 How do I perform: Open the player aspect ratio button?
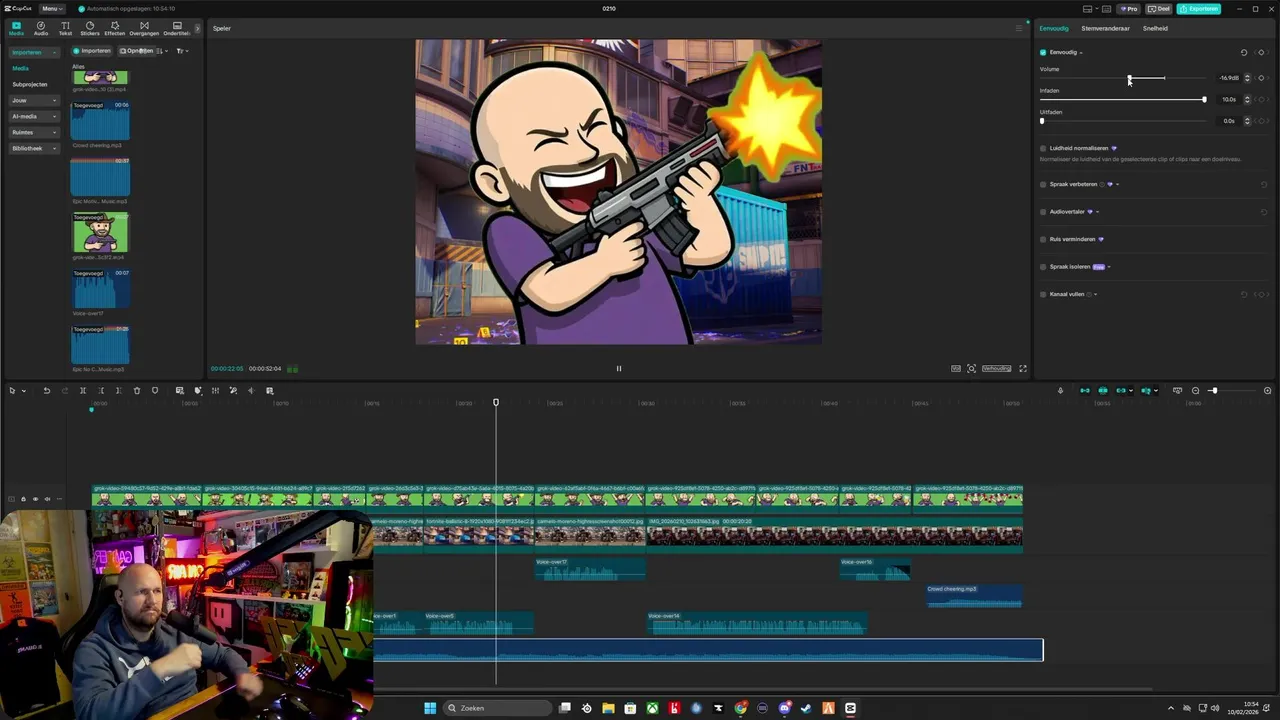pyautogui.click(x=996, y=368)
